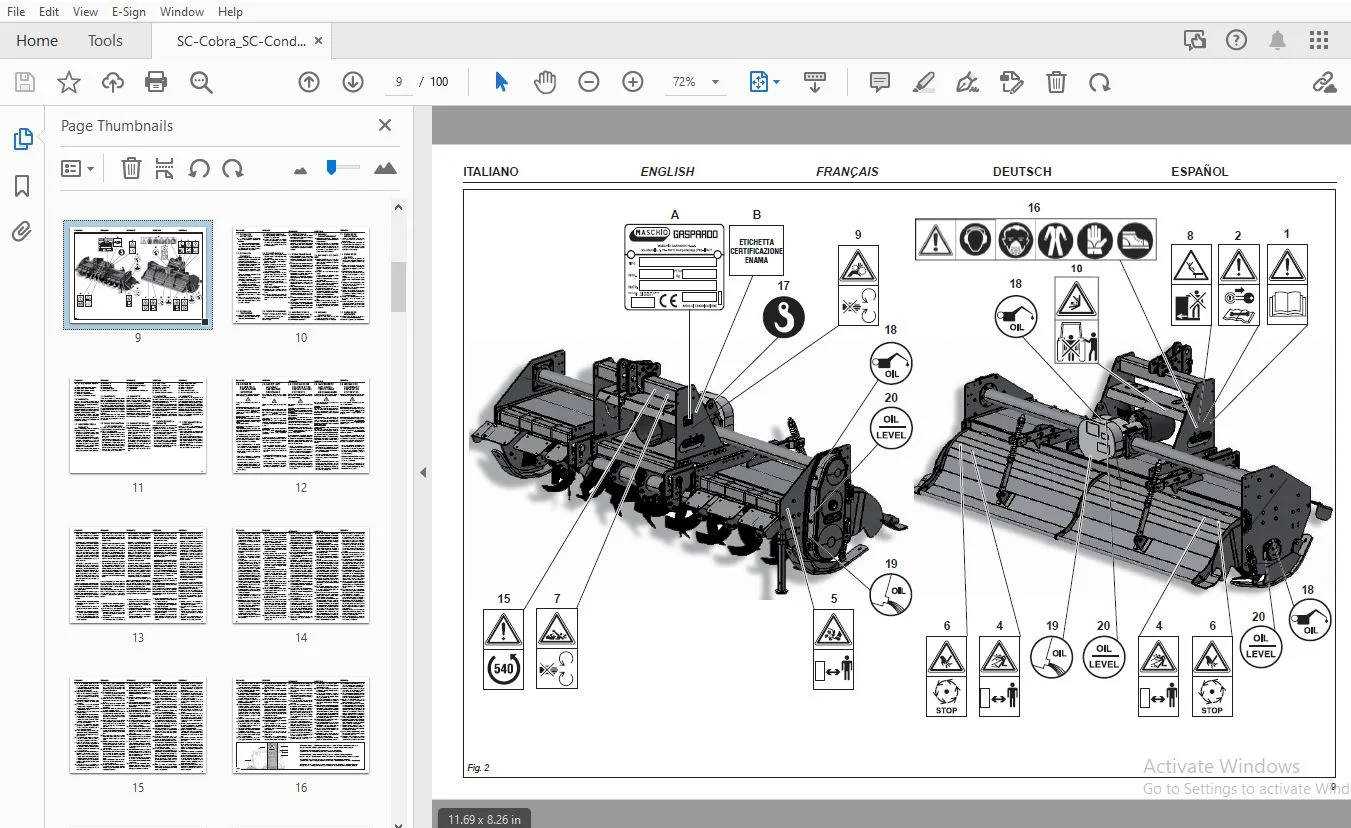
Task: Expand the 72% zoom level dropdown
Action: tap(715, 82)
